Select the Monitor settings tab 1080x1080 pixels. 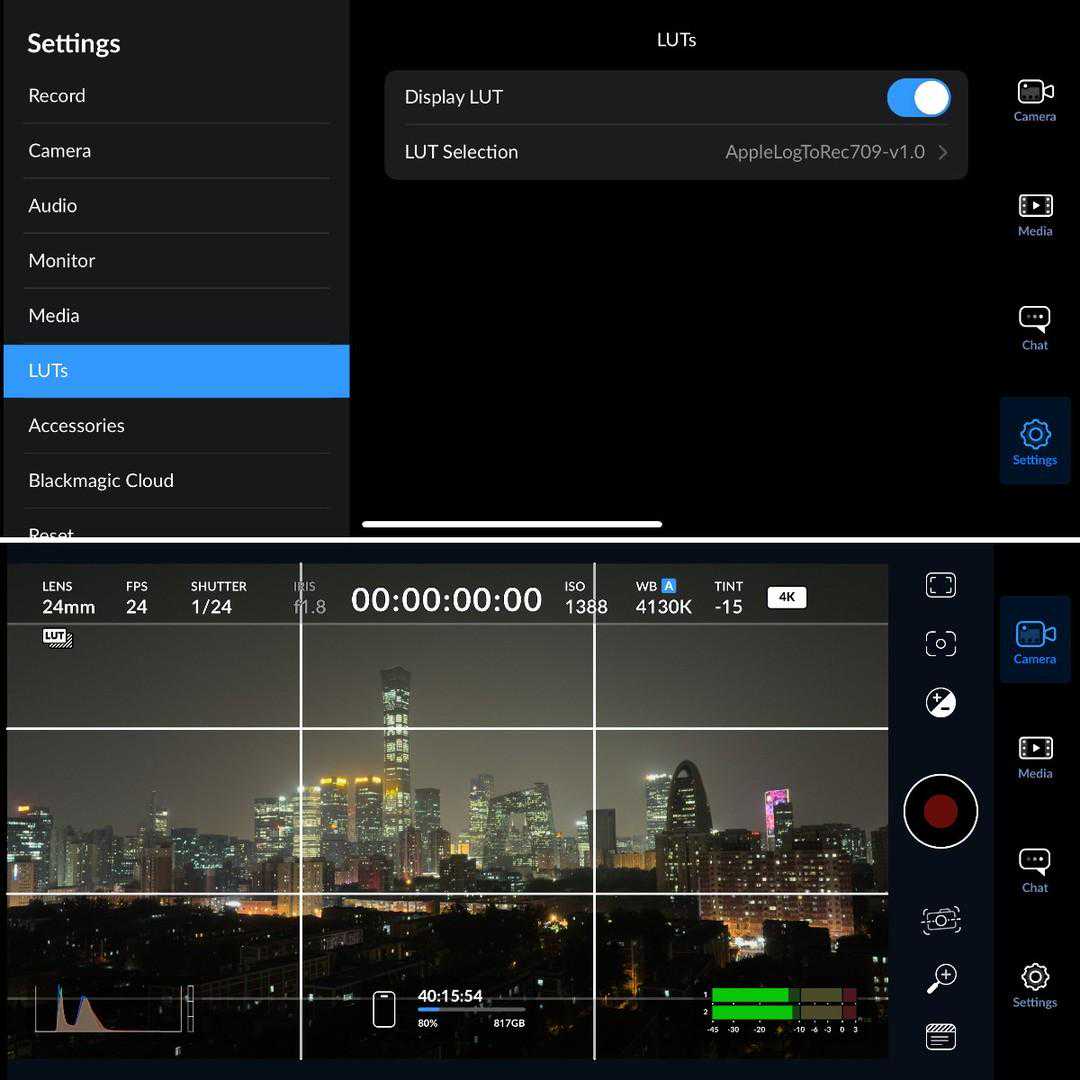62,261
